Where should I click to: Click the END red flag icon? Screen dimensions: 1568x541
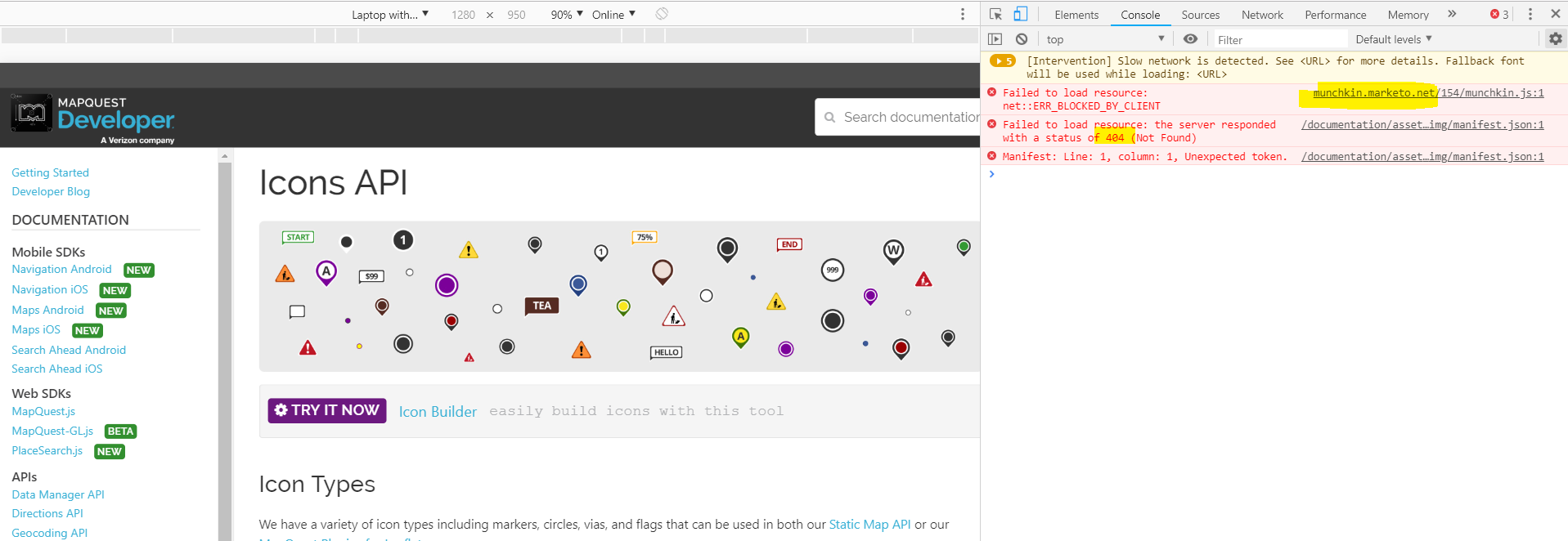pos(789,244)
